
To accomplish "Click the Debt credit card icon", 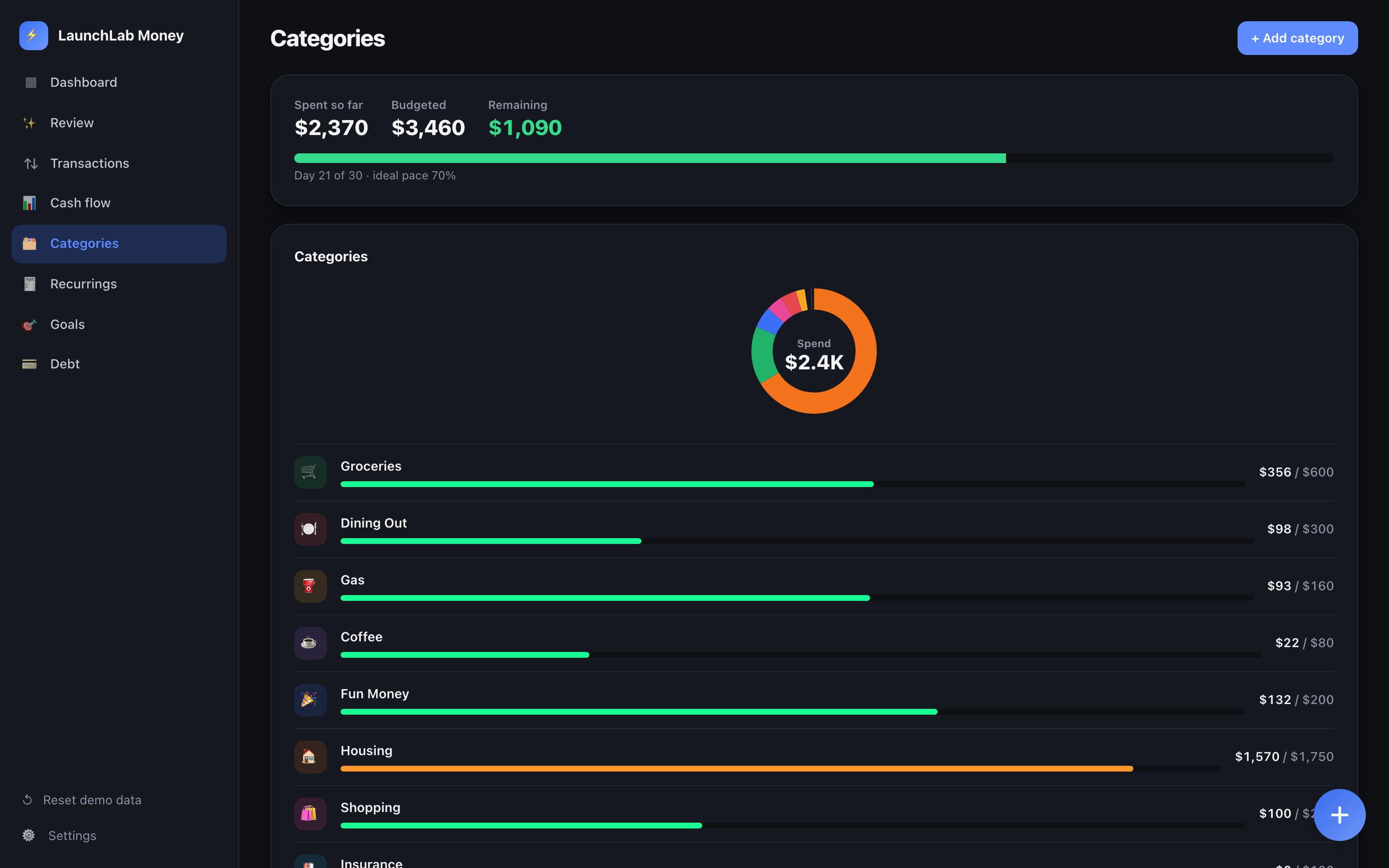I will coord(29,364).
